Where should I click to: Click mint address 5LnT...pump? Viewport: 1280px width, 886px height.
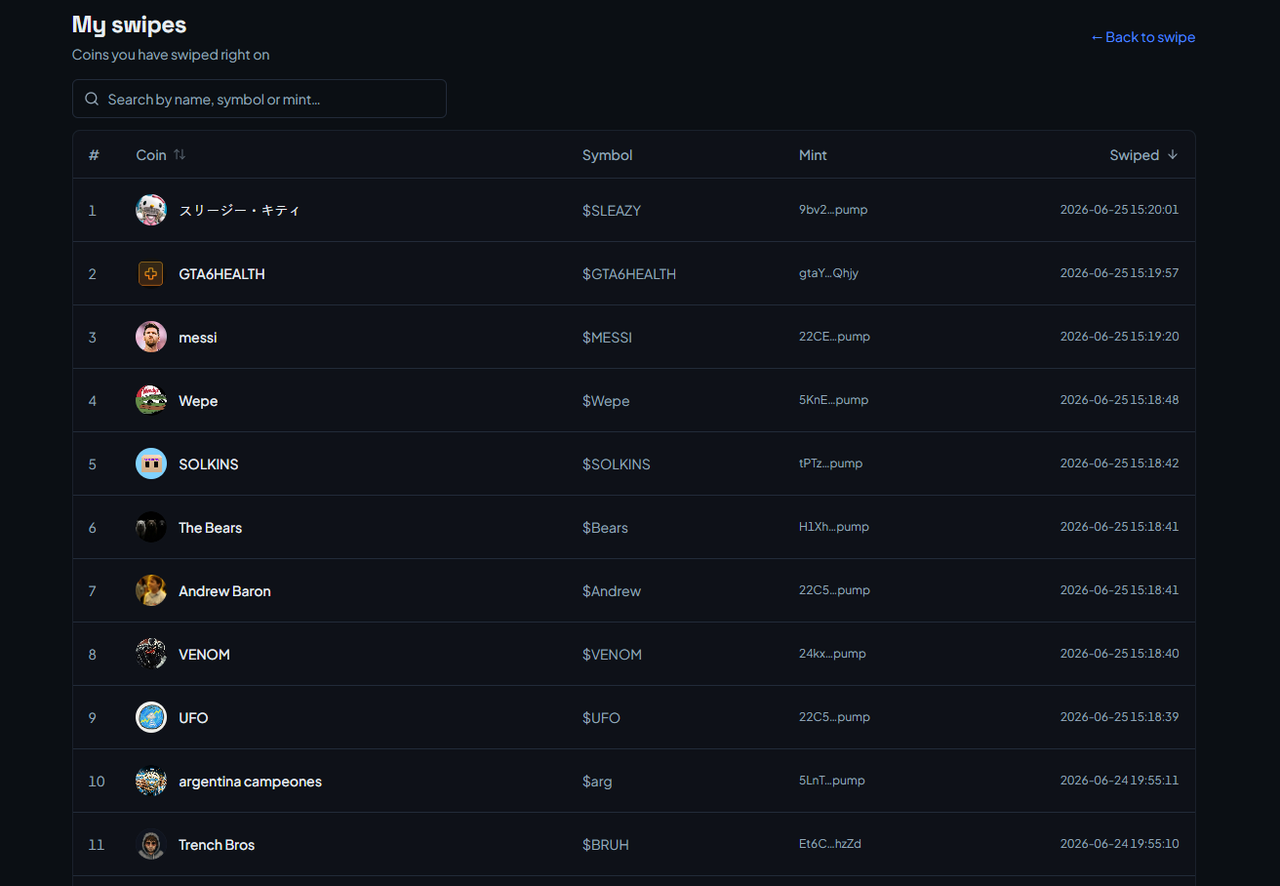tap(832, 780)
